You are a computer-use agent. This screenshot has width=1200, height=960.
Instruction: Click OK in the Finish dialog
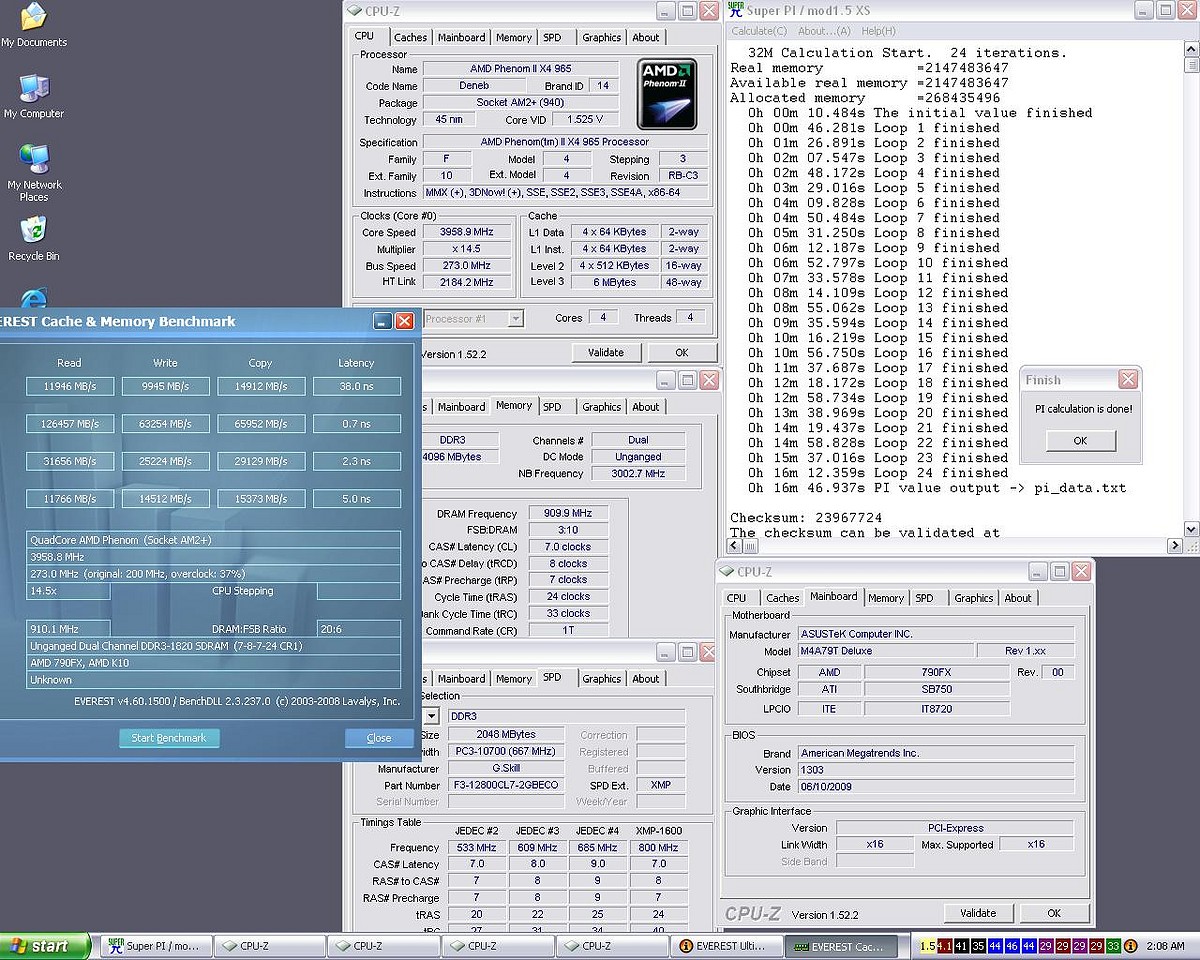1080,441
